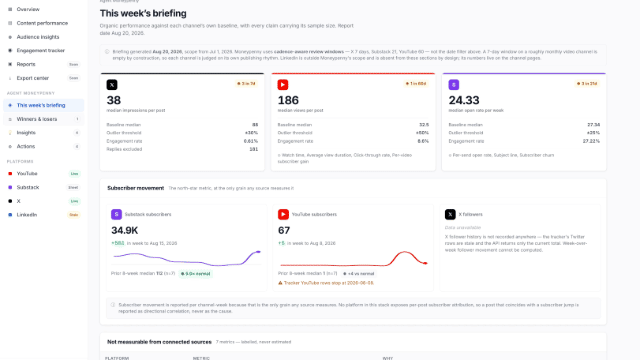Click the Audience insights sidebar icon
This screenshot has height=360, width=640.
(x=10, y=37)
